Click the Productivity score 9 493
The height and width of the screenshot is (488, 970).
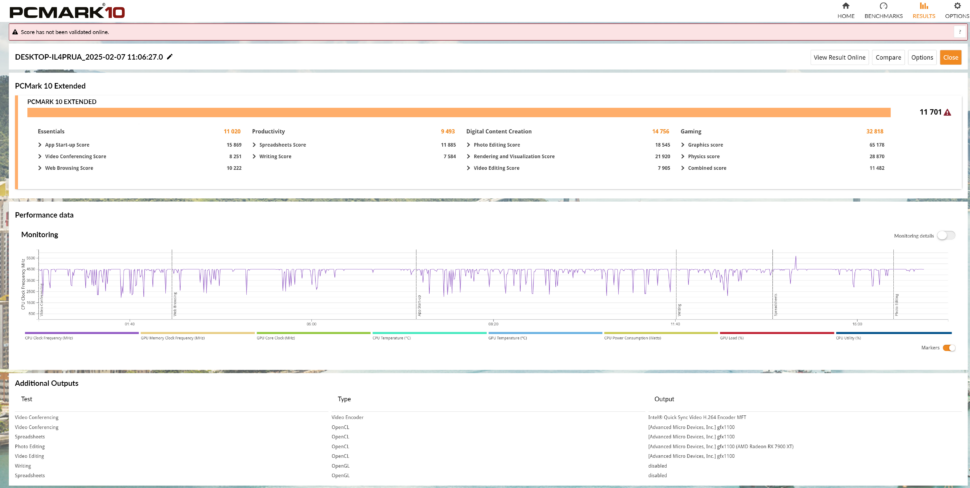(x=448, y=132)
